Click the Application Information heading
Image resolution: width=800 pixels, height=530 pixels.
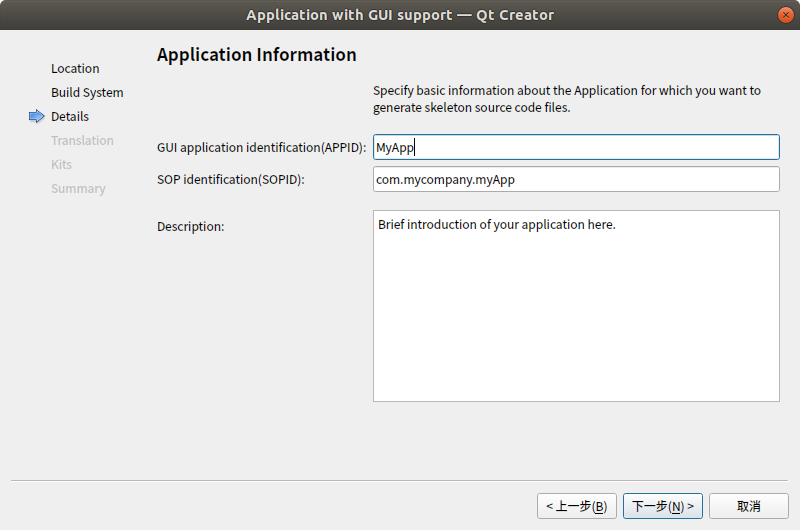(256, 55)
